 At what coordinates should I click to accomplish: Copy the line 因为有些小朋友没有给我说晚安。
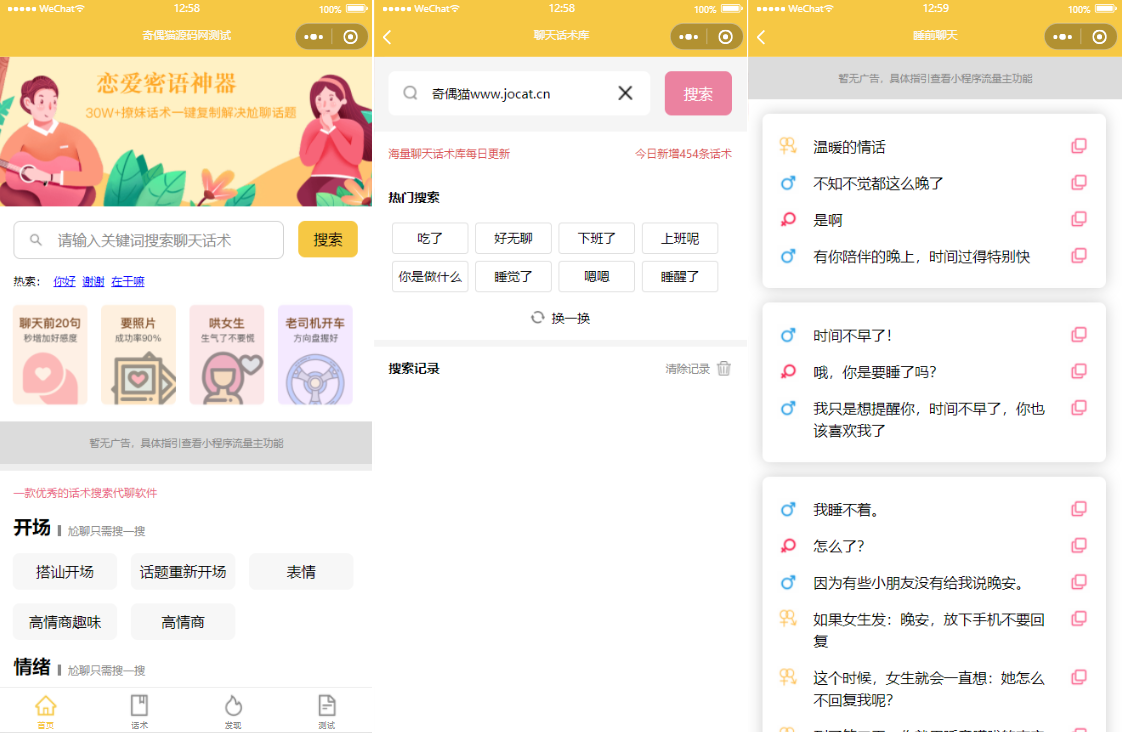1079,582
